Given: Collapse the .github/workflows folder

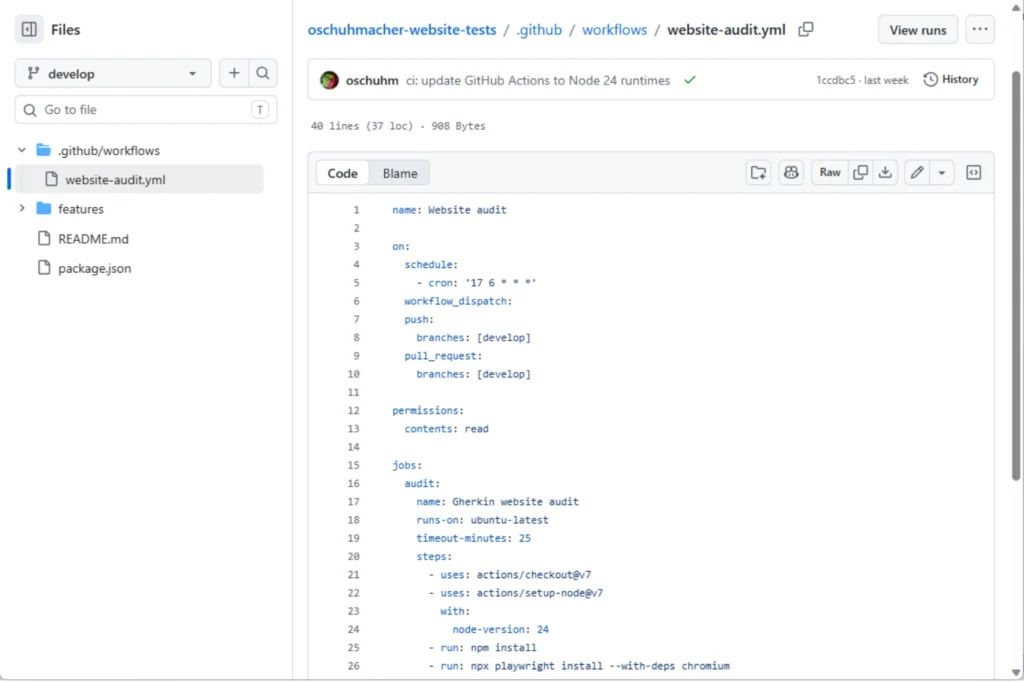Looking at the screenshot, I should [22, 150].
